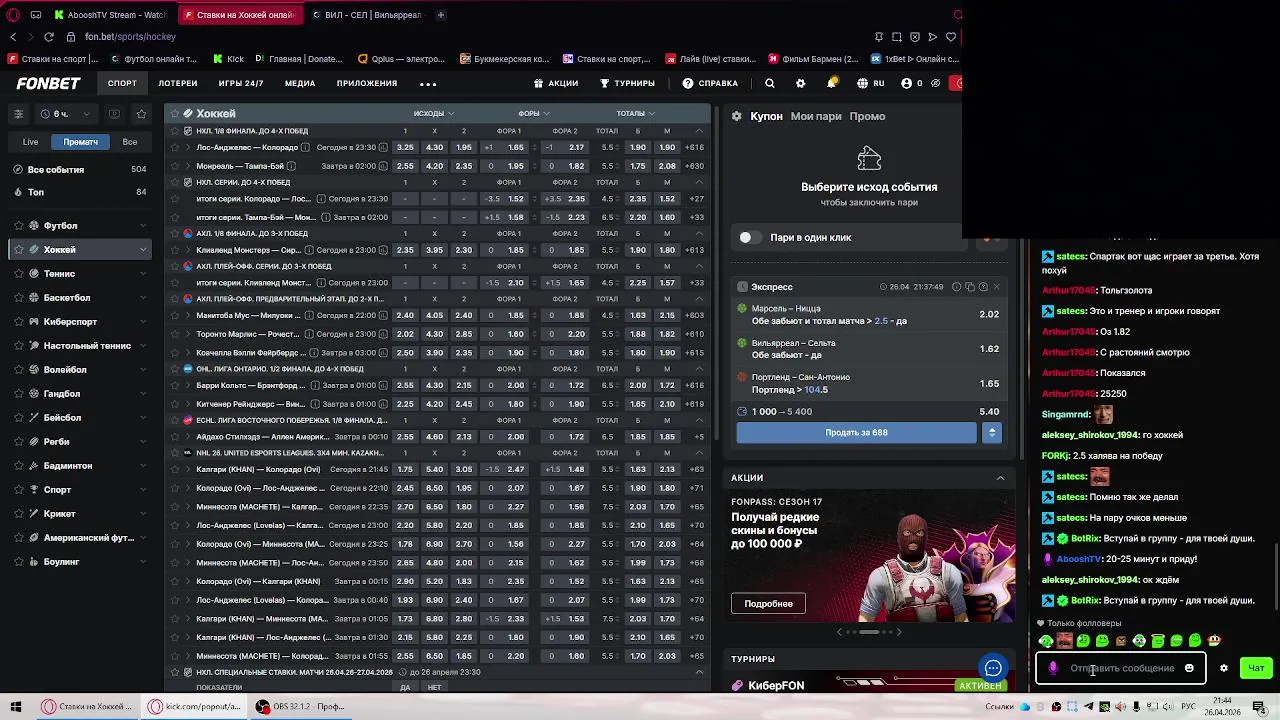
Task: Collapse the Акции panel
Action: pos(1000,478)
